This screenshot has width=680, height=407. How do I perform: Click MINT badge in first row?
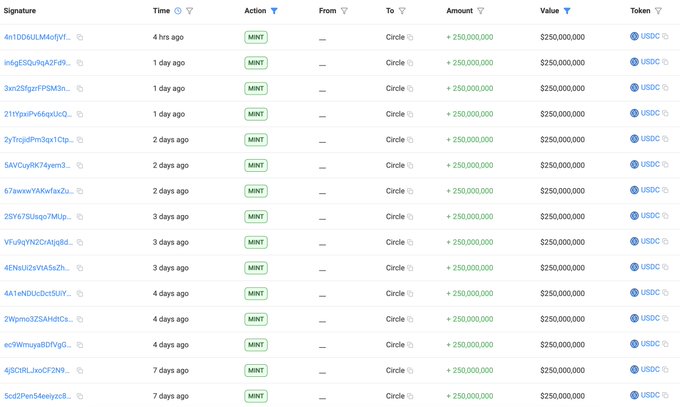pos(256,37)
